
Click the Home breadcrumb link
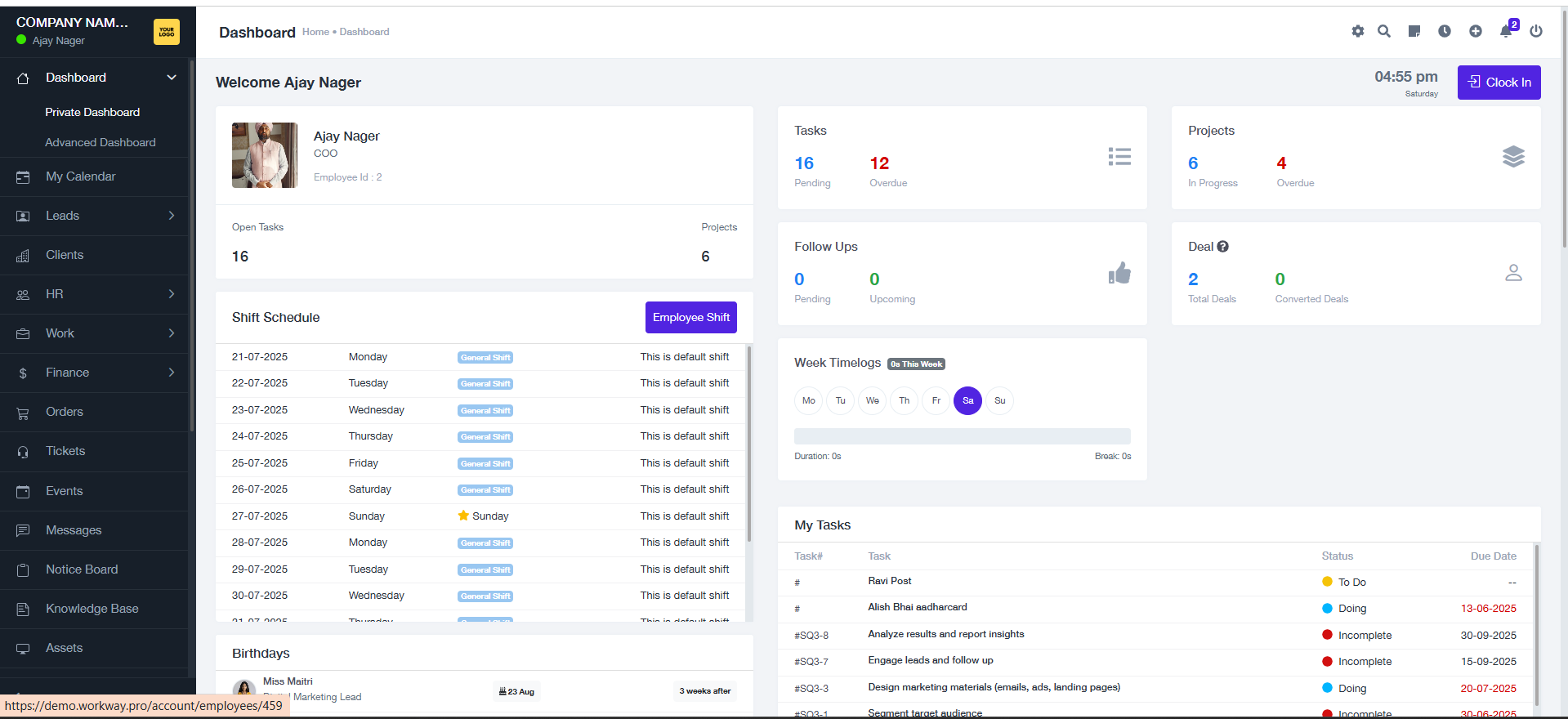[x=315, y=32]
